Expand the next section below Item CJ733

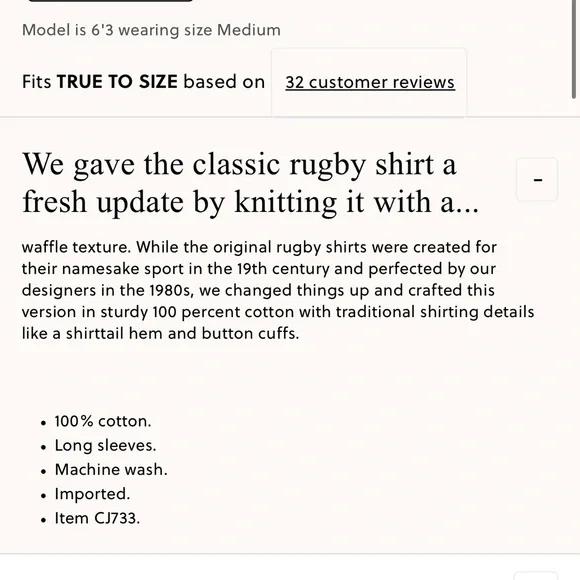[x=536, y=576]
